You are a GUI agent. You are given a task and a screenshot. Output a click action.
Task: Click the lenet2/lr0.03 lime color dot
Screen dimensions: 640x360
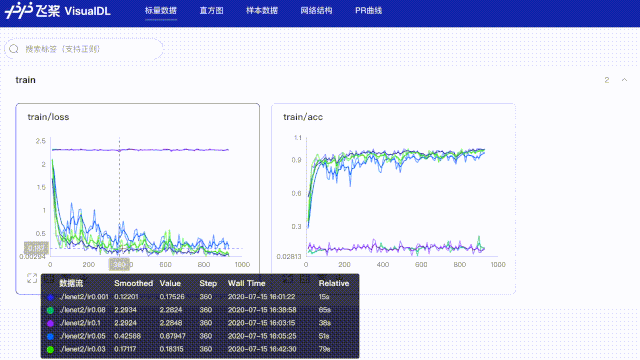click(x=50, y=349)
